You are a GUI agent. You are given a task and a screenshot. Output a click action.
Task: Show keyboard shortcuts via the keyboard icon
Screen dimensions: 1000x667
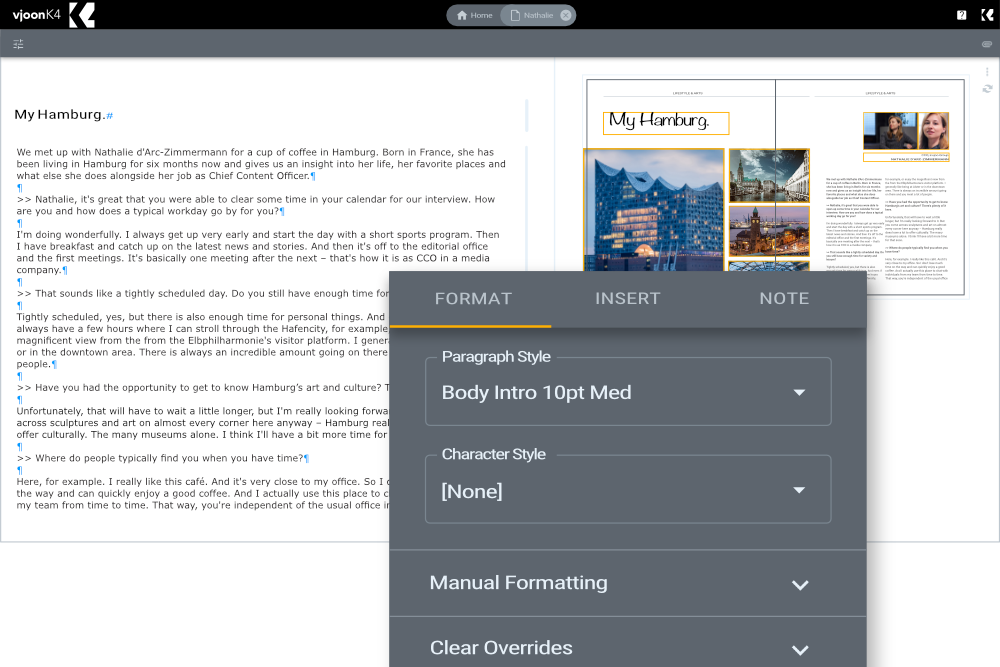987,44
